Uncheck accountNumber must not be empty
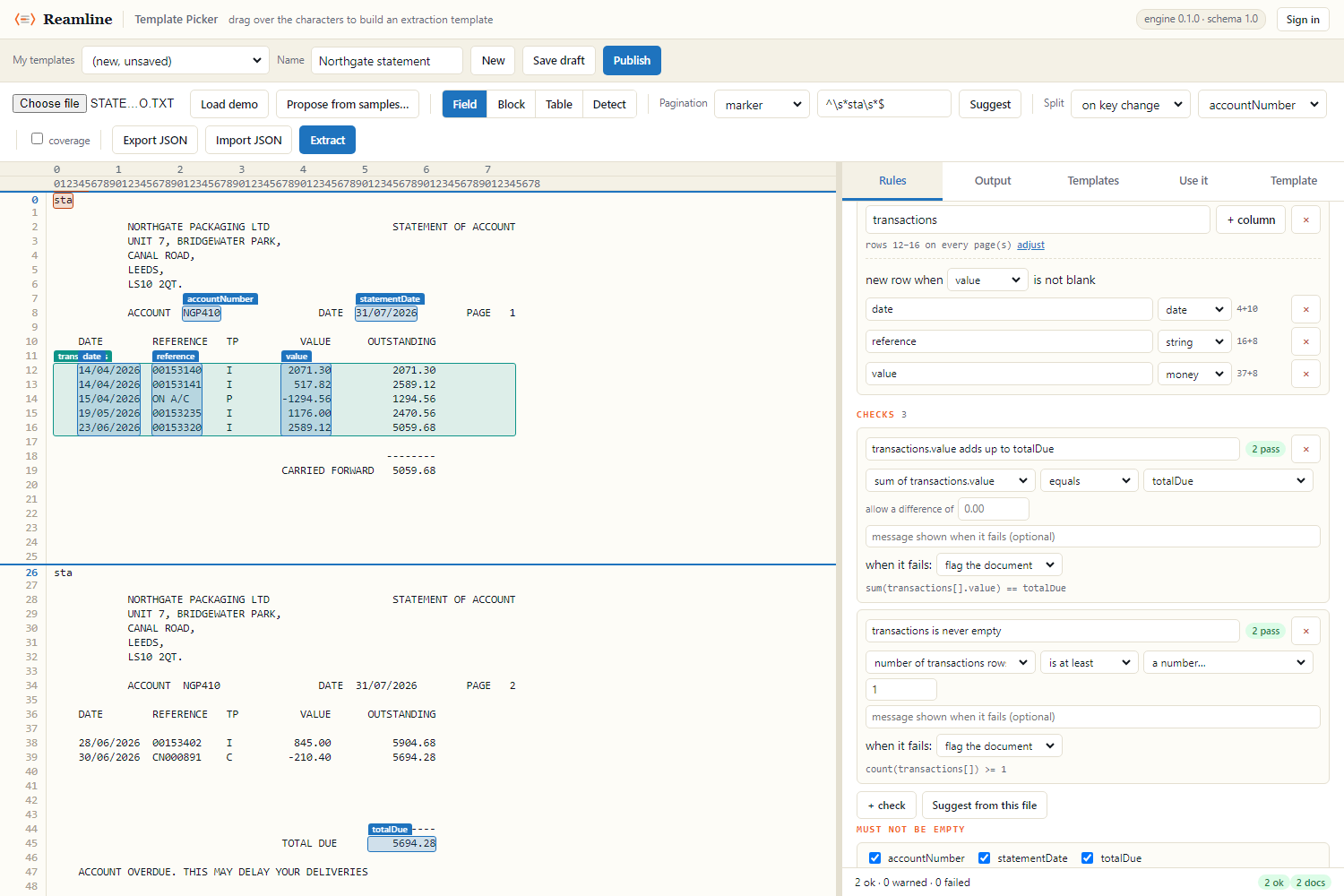 click(874, 857)
